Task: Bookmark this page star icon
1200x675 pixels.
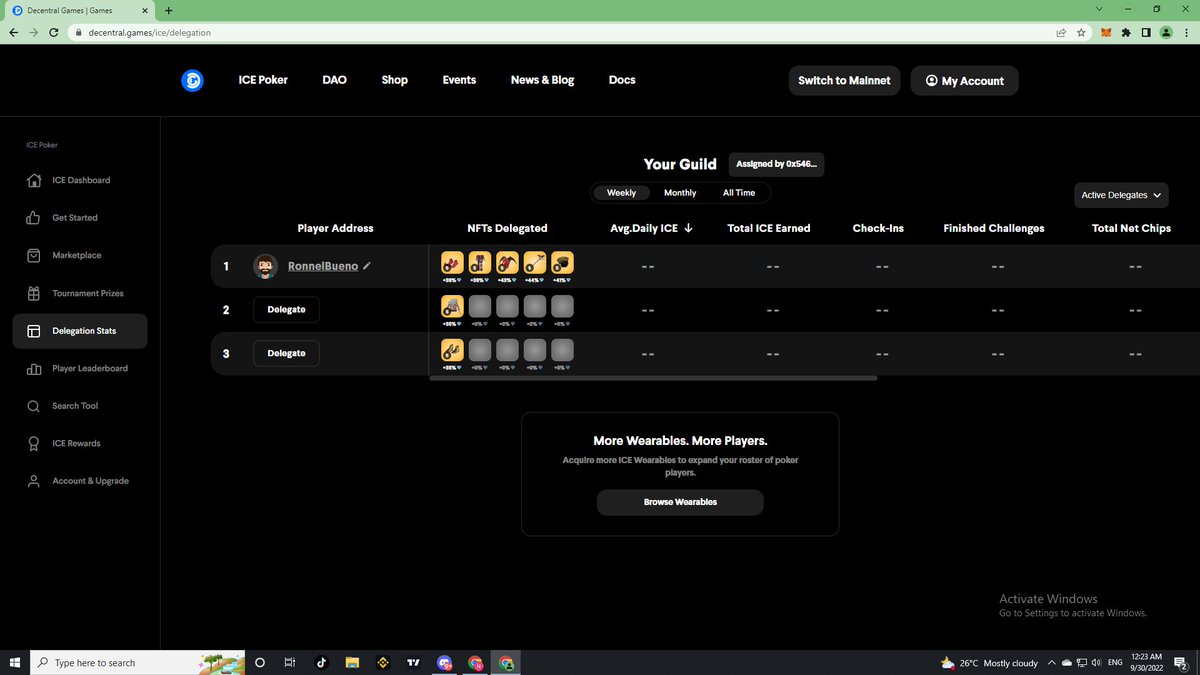Action: pyautogui.click(x=1081, y=32)
